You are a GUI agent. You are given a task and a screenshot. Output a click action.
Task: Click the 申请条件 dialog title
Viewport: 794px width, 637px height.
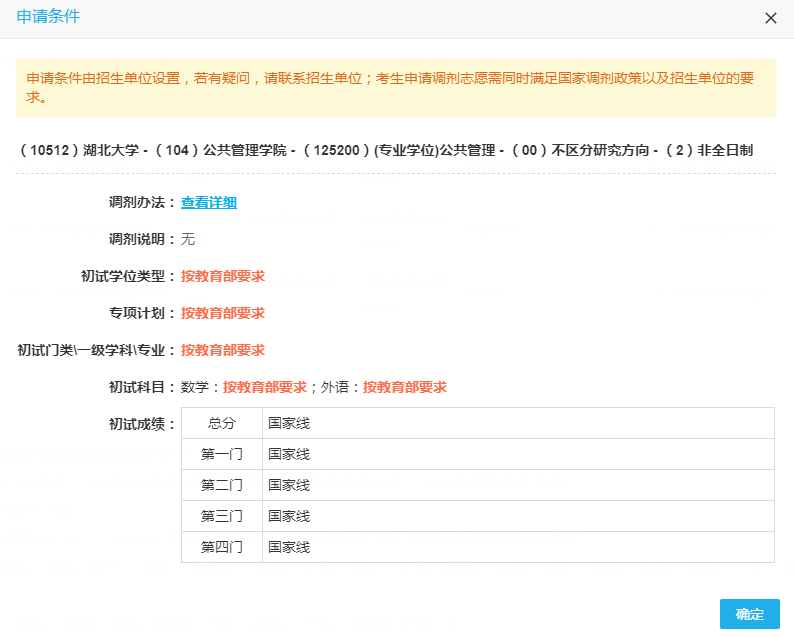point(49,17)
